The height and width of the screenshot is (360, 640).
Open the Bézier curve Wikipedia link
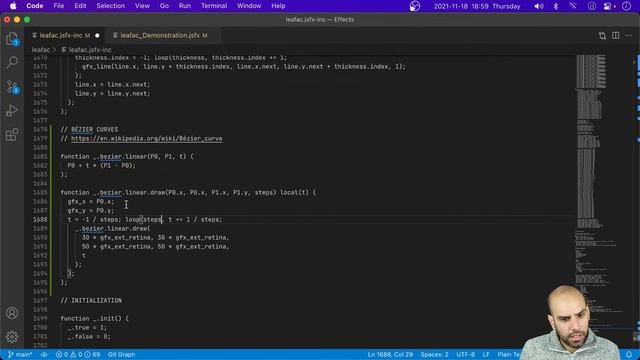pos(147,139)
